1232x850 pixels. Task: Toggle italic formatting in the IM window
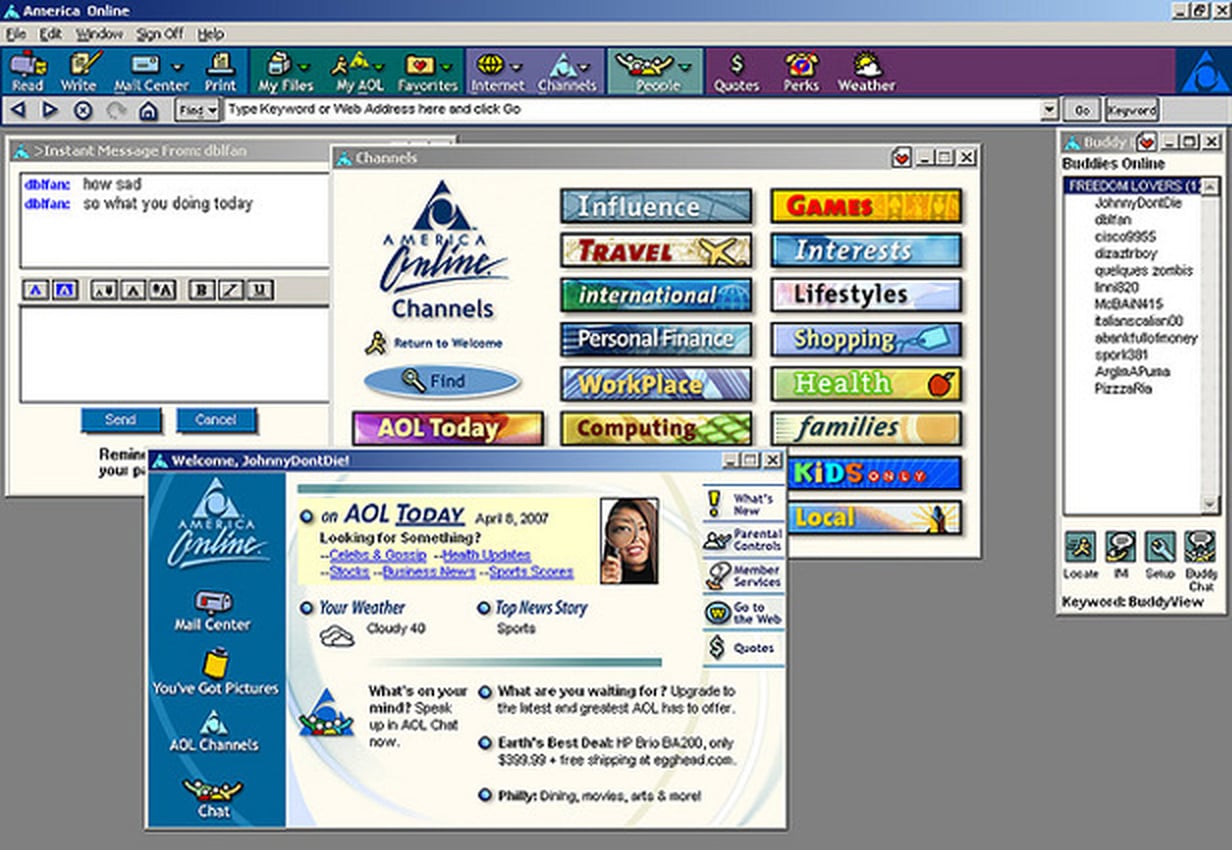[228, 289]
